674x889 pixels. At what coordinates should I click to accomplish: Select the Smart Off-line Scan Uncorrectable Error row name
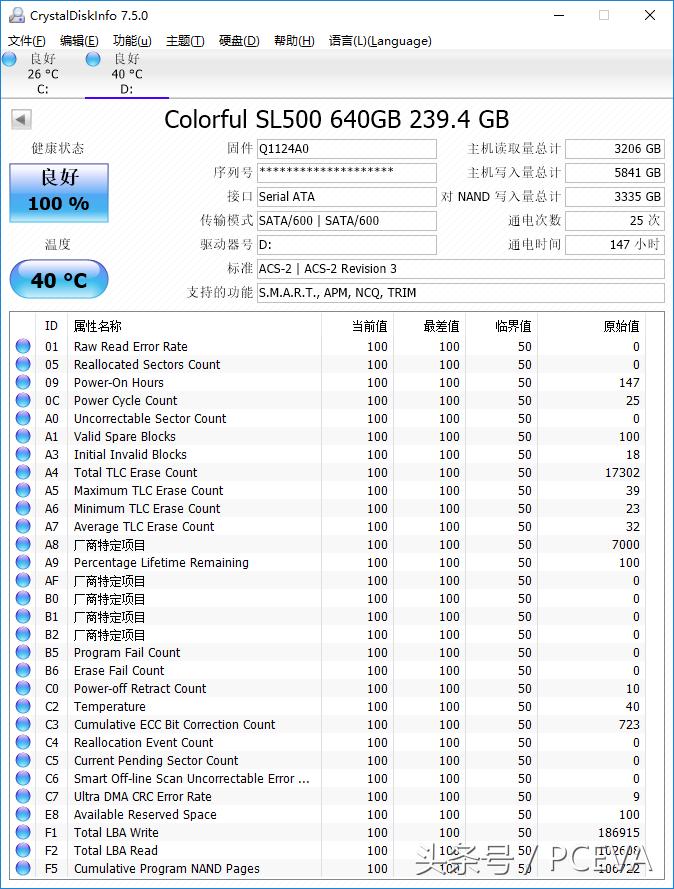(x=192, y=778)
